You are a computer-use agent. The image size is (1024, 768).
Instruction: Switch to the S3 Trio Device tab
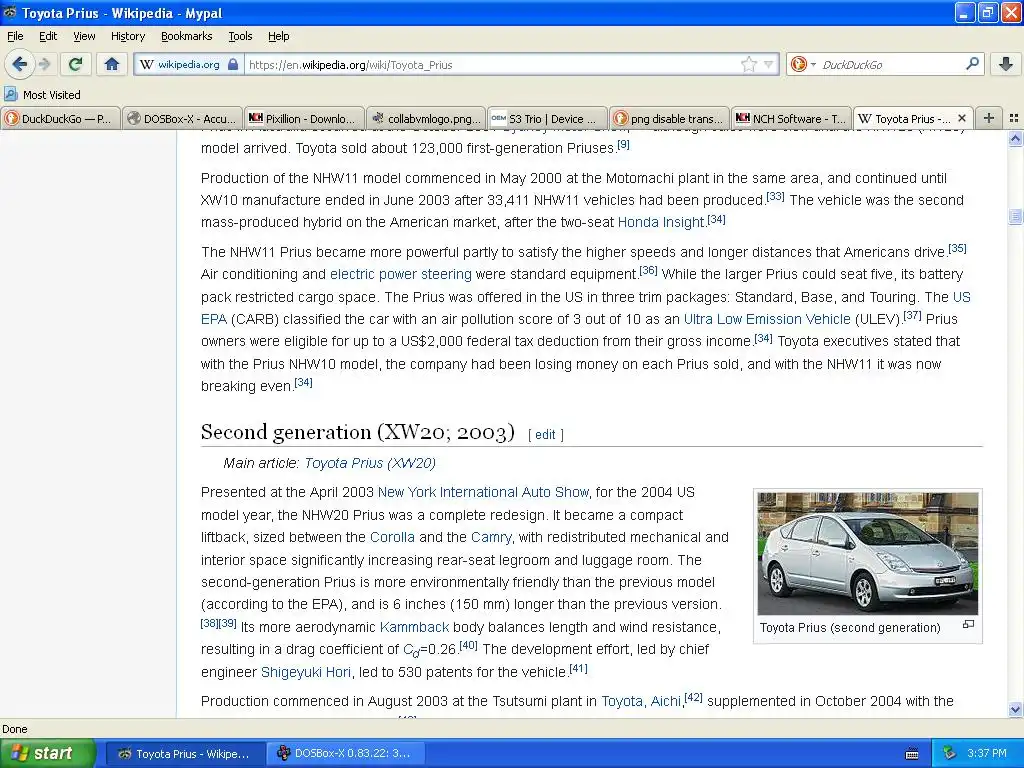point(547,118)
